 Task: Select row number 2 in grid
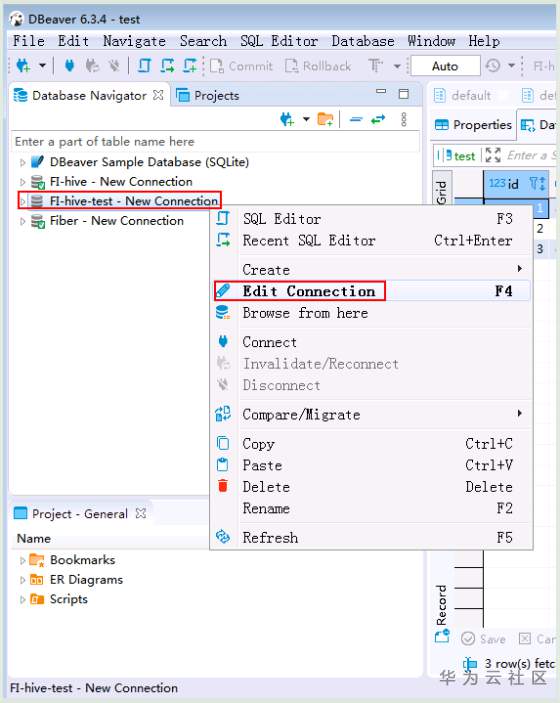coord(540,229)
